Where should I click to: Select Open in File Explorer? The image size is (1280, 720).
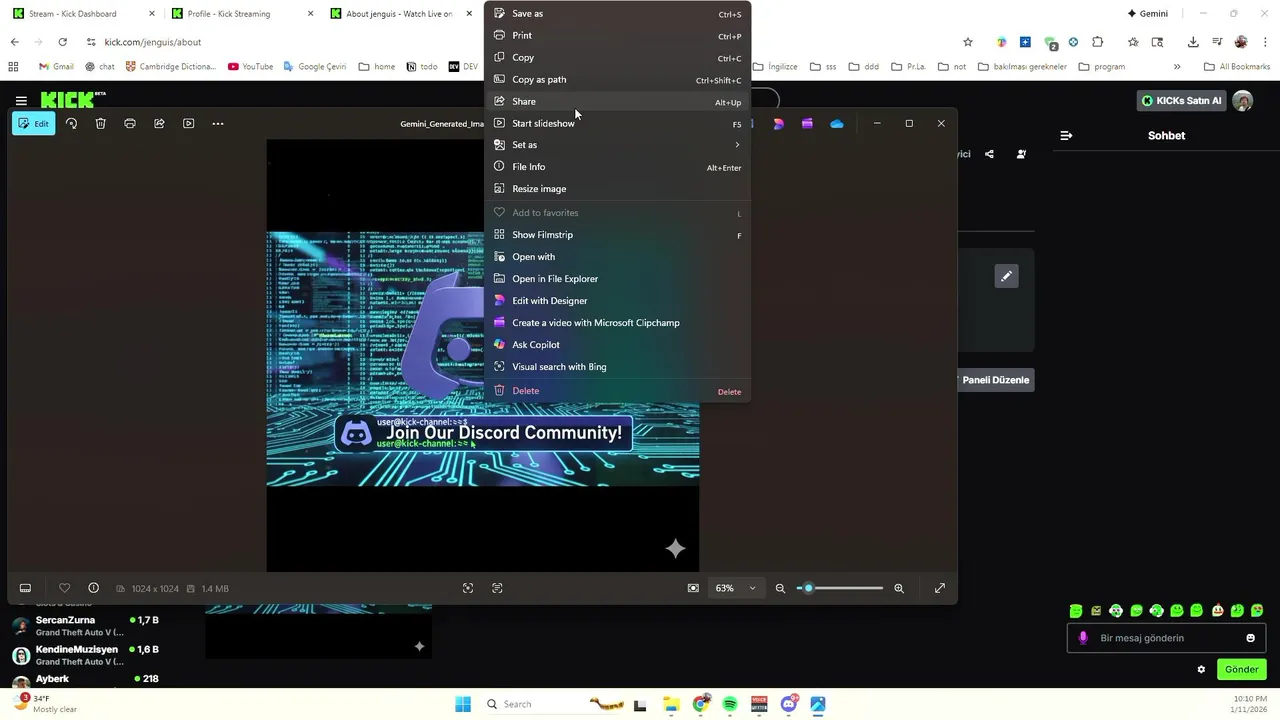click(617, 279)
